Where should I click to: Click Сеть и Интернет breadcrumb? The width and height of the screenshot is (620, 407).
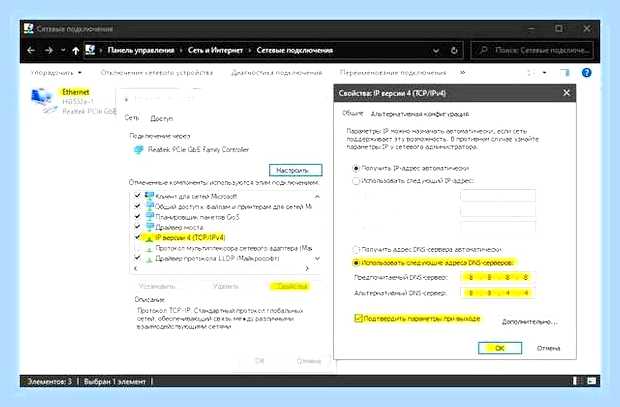coord(215,50)
